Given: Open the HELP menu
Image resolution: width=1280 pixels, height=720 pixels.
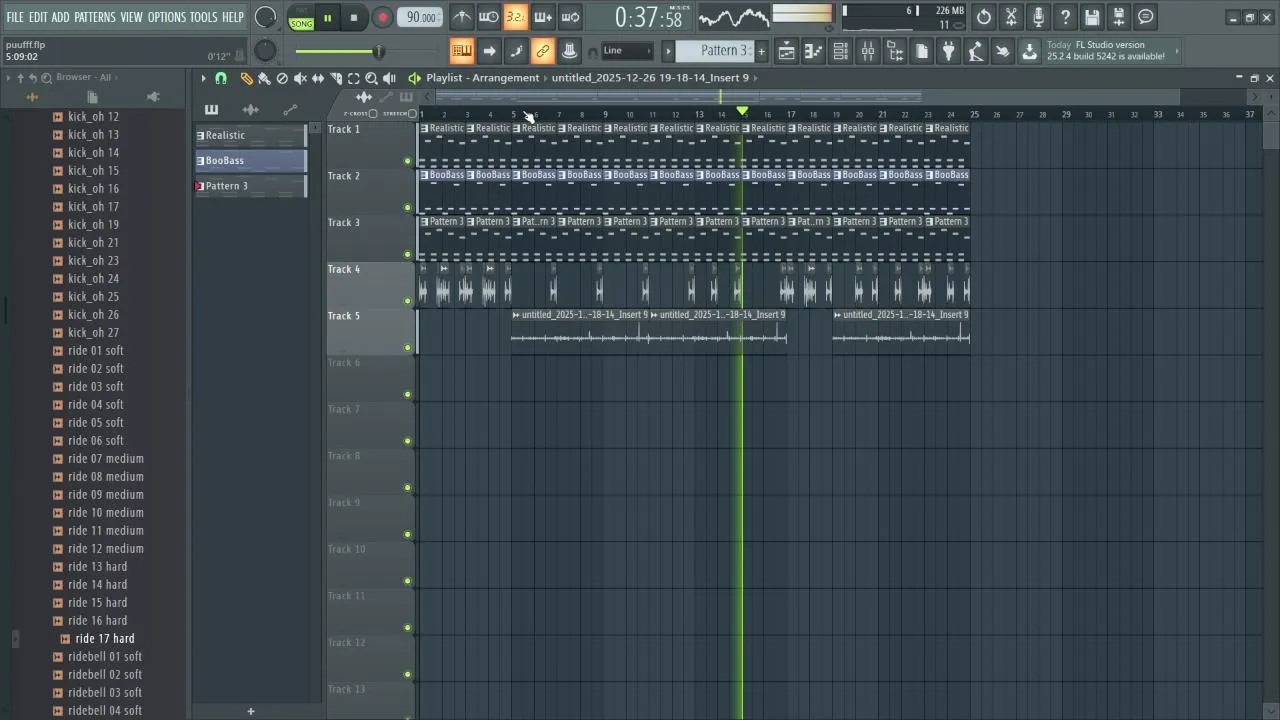Looking at the screenshot, I should 233,17.
